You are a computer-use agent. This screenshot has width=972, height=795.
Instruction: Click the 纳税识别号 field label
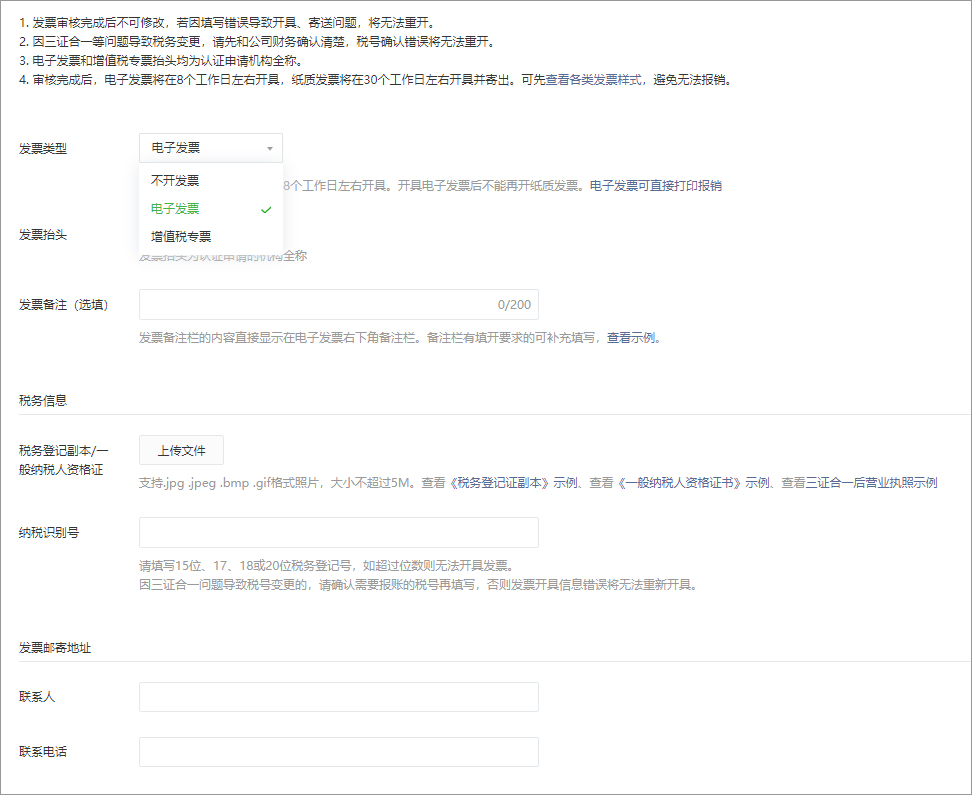[x=49, y=532]
